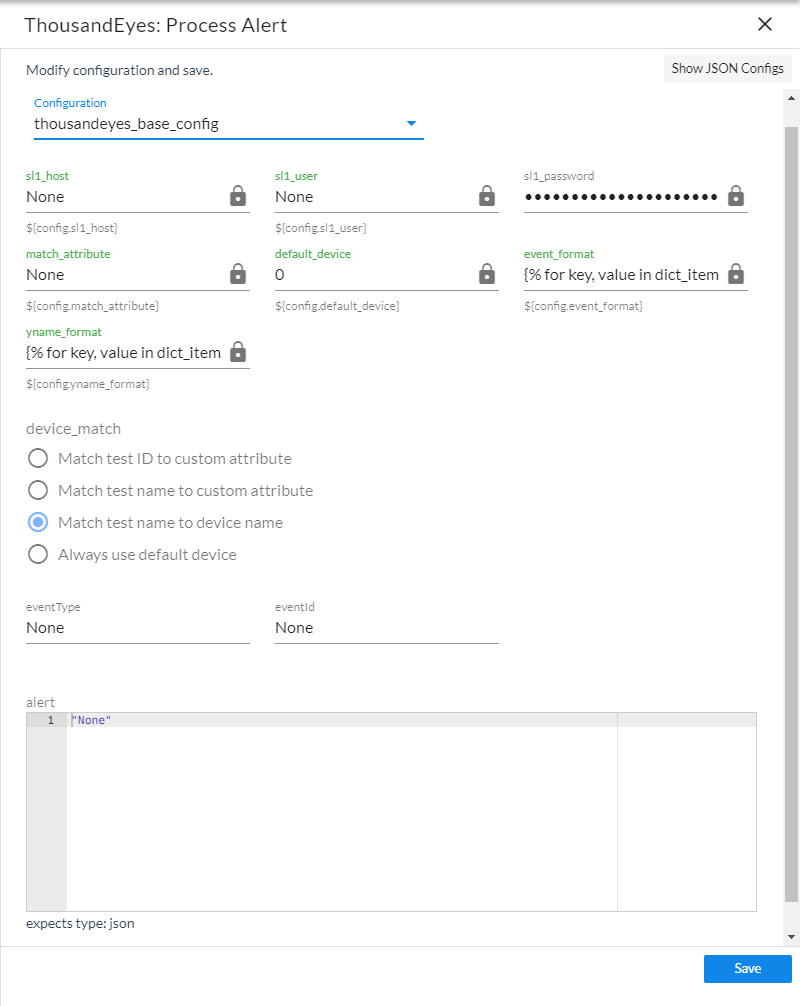Focus the eventType input field
800x1006 pixels.
[138, 628]
